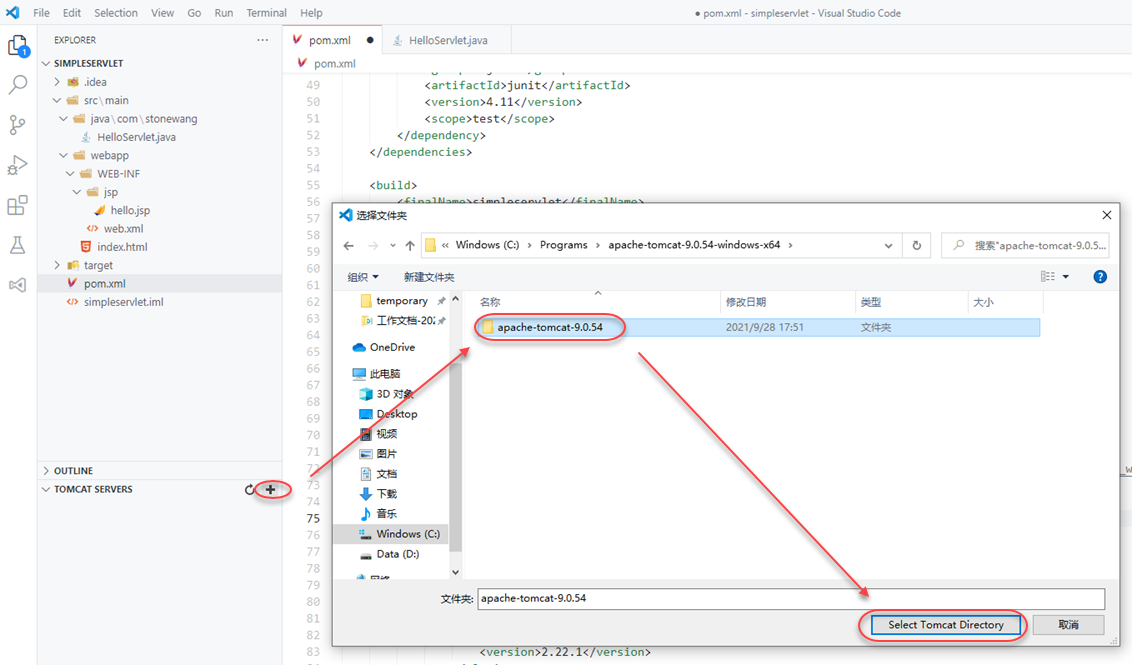
Task: Open the address bar history dropdown
Action: coord(888,245)
